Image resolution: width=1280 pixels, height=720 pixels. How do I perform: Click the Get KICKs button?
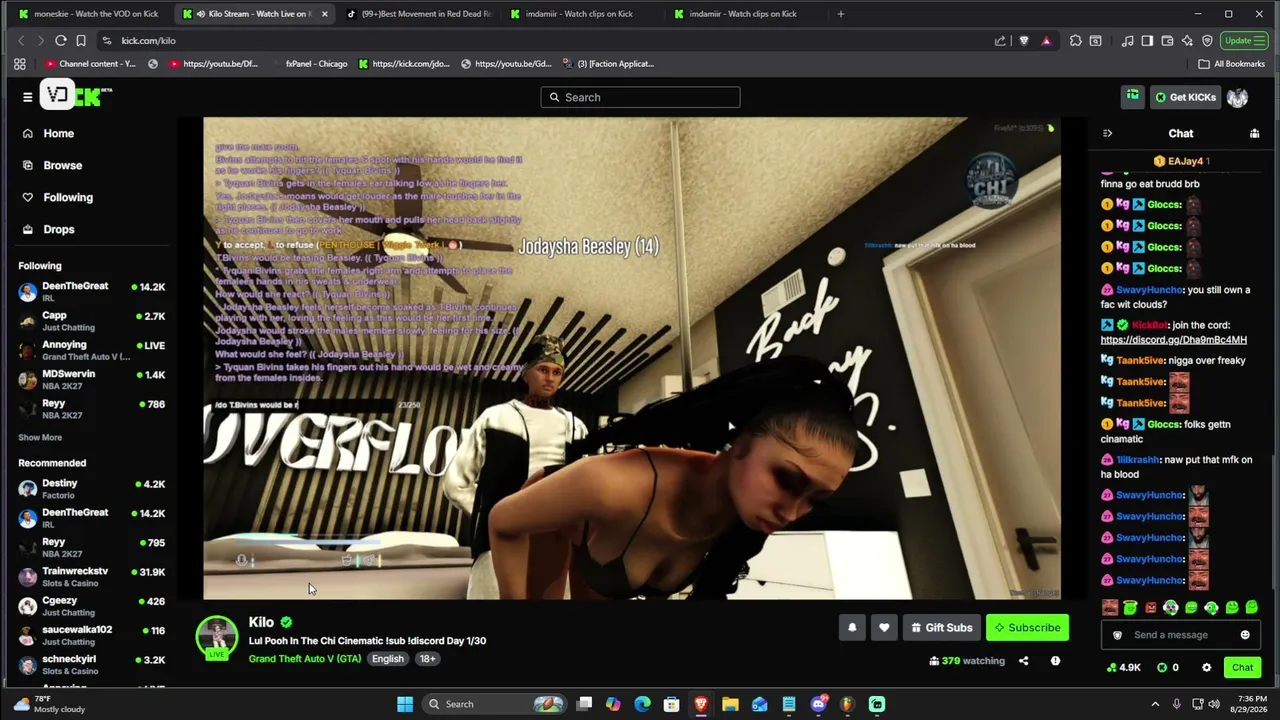[x=1185, y=97]
